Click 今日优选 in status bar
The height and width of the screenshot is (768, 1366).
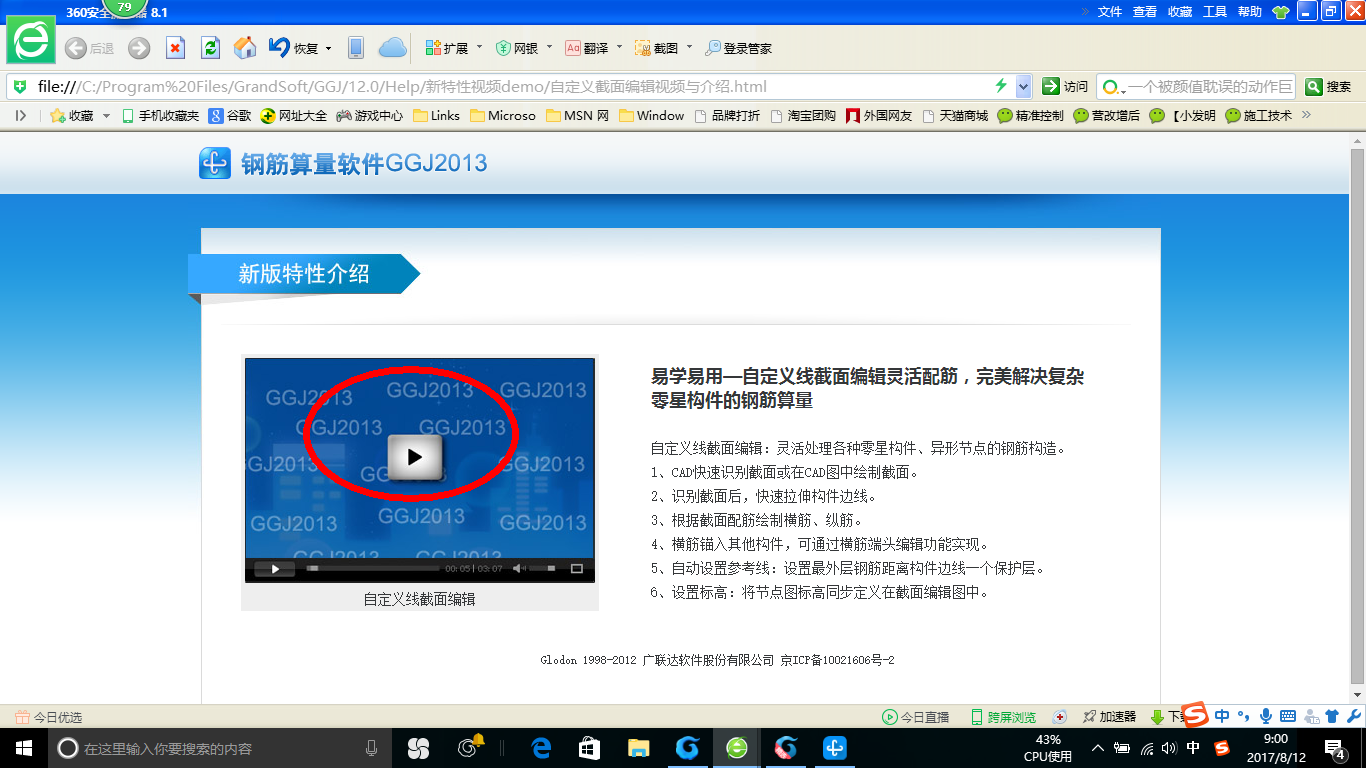49,717
